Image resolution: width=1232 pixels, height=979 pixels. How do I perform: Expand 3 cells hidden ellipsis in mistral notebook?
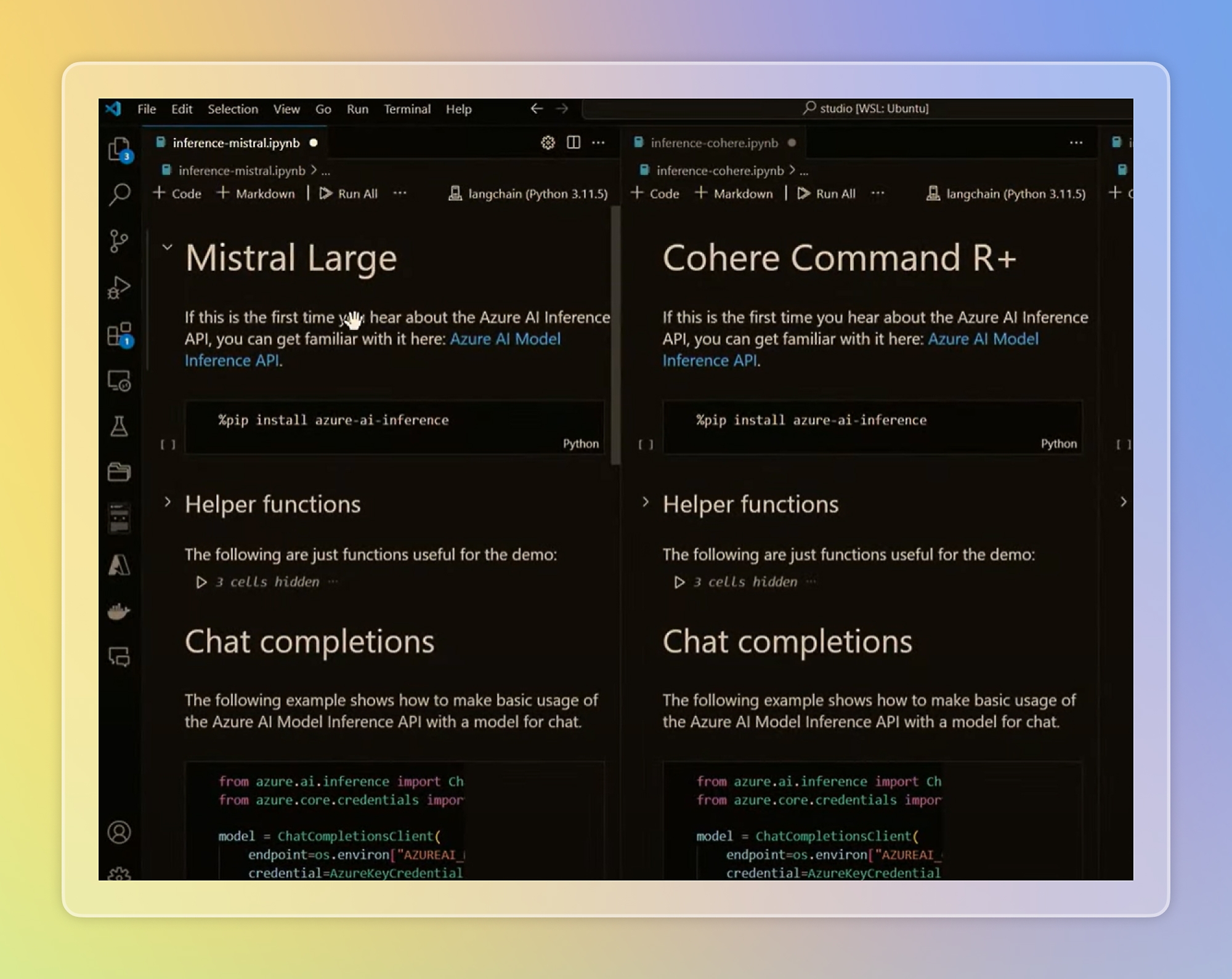333,581
